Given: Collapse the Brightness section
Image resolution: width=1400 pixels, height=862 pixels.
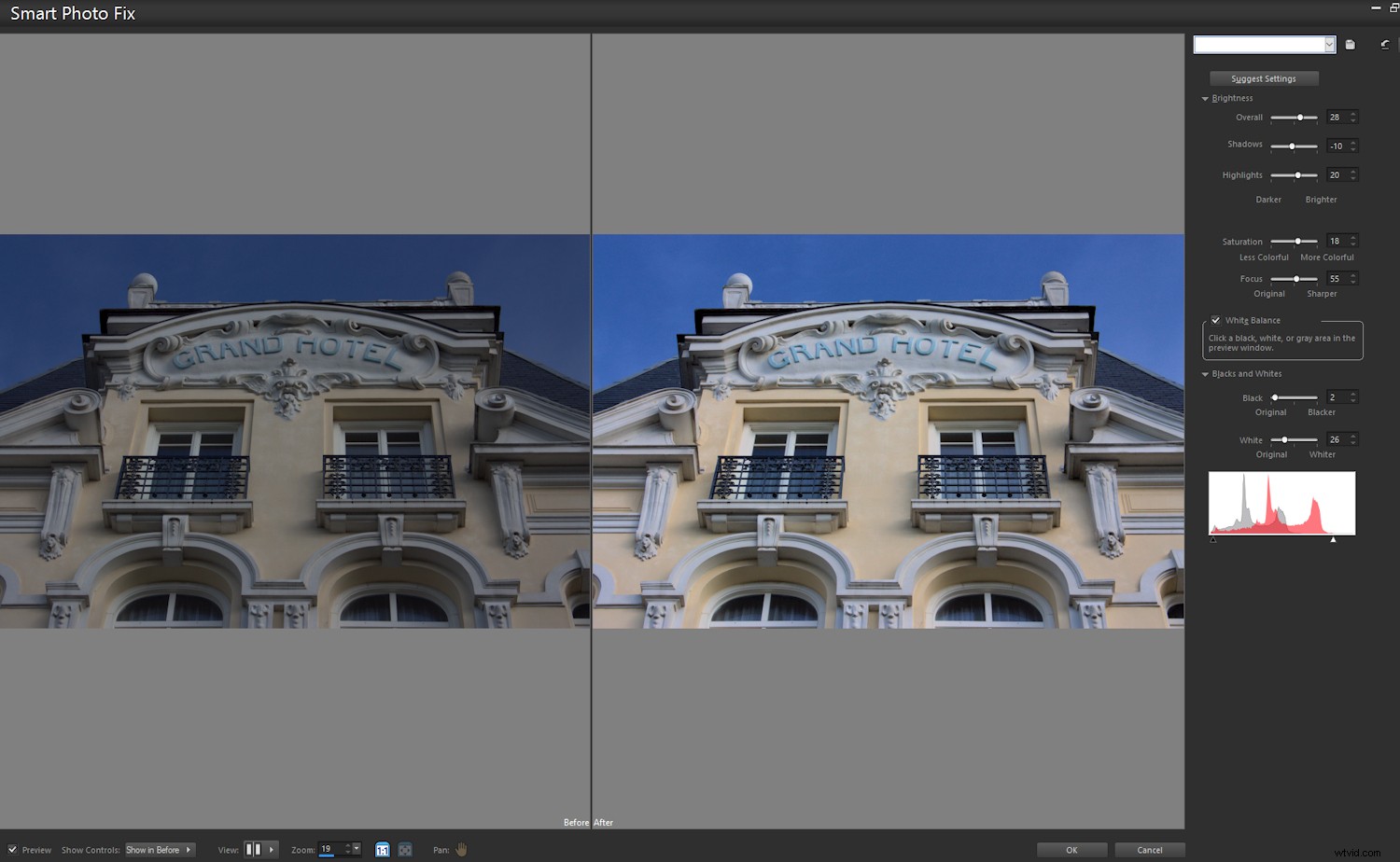Looking at the screenshot, I should point(1206,98).
